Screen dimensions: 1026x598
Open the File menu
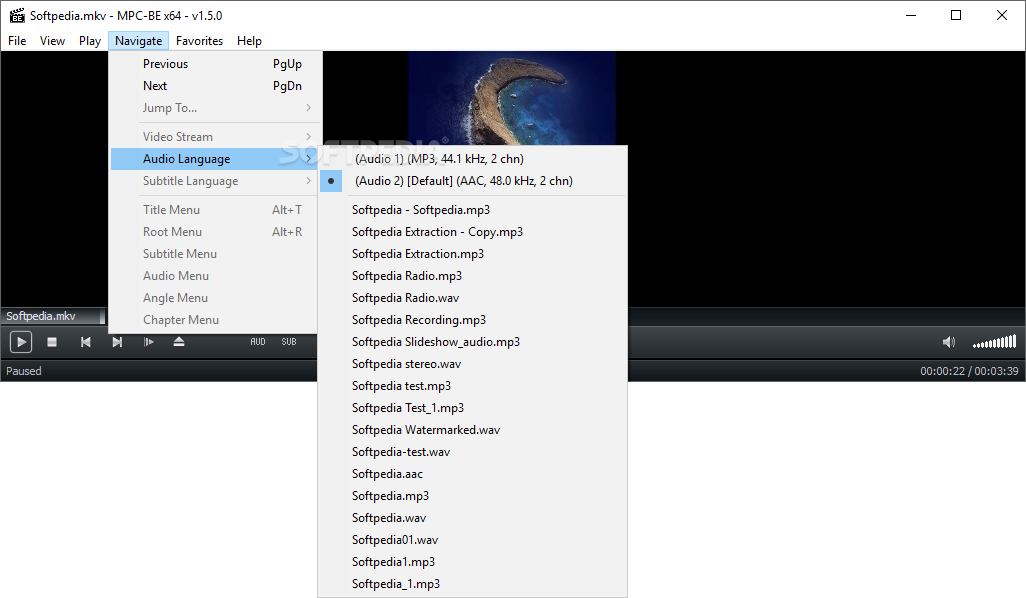coord(17,41)
